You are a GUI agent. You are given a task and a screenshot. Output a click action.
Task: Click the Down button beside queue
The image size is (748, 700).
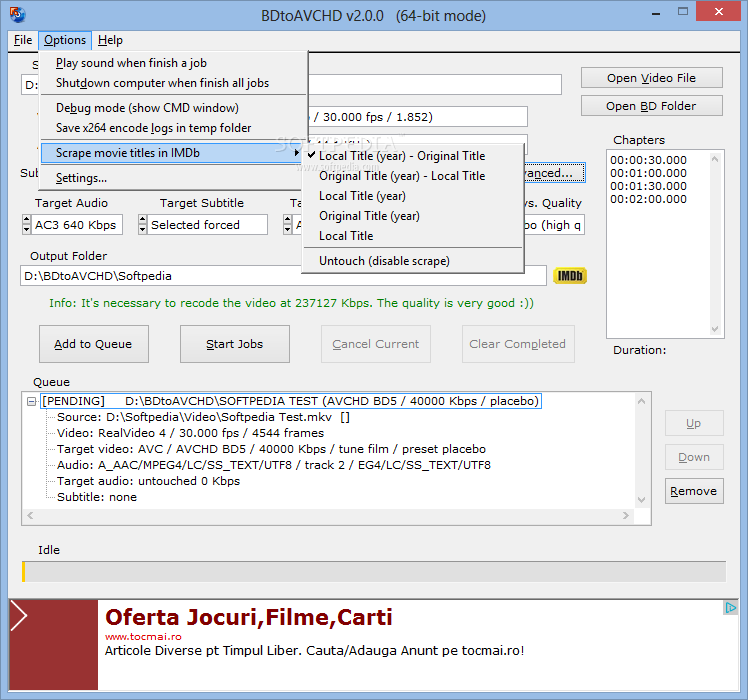tap(694, 457)
